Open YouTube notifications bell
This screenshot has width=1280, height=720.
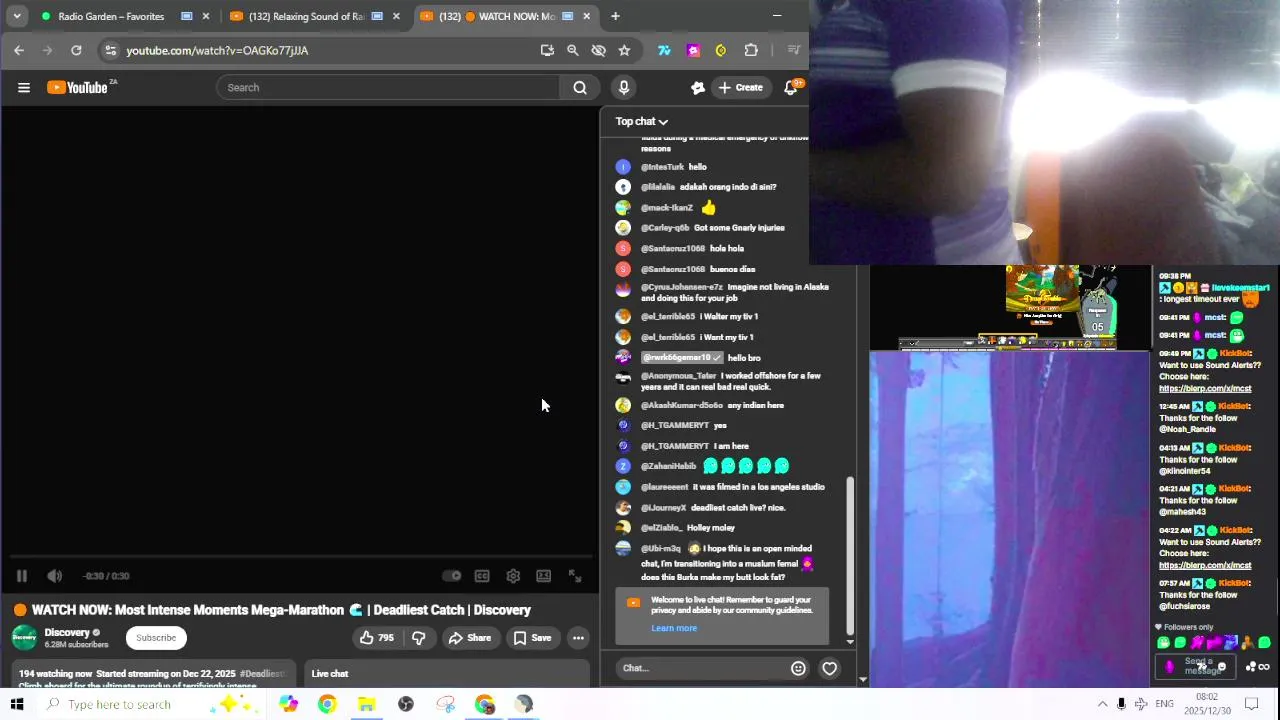[791, 88]
